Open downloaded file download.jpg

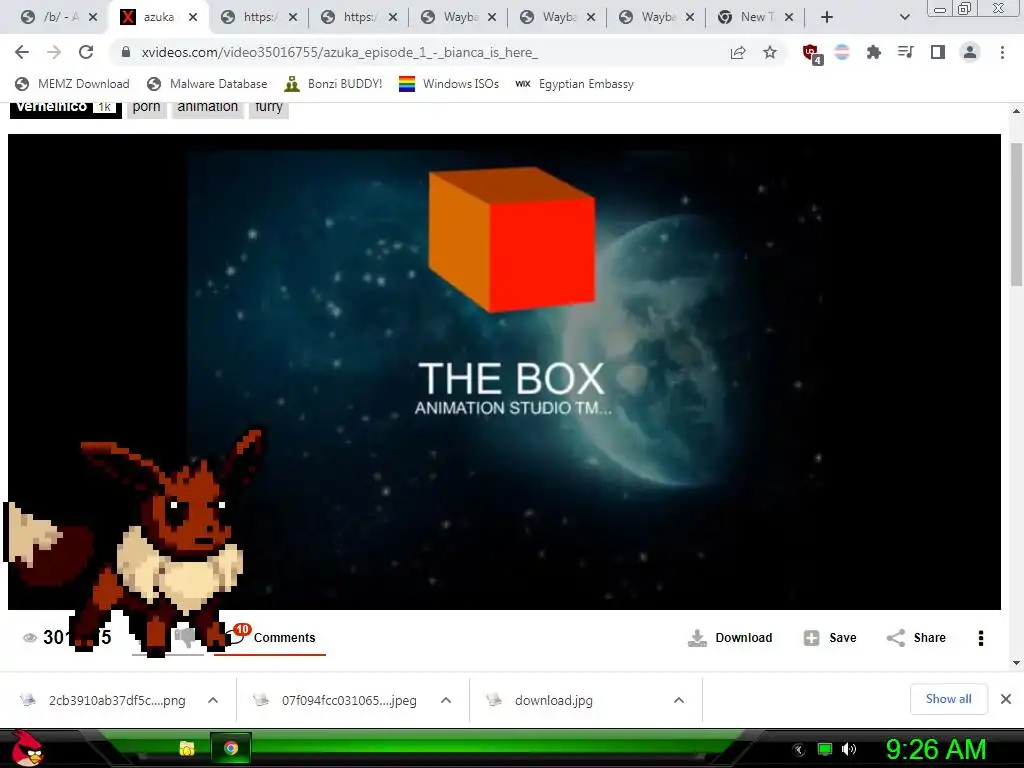(x=553, y=700)
